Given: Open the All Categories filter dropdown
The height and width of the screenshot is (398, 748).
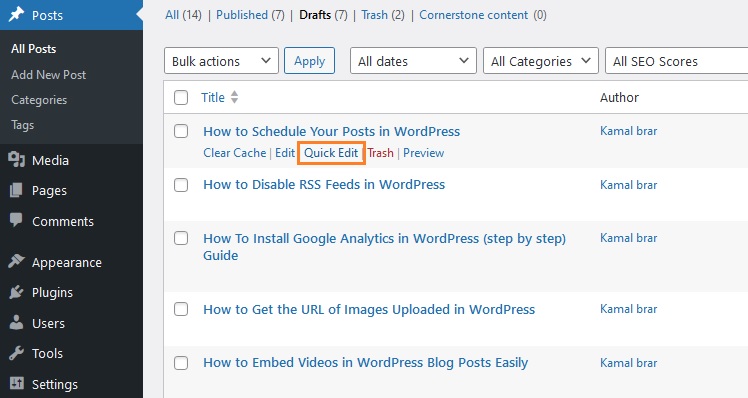Looking at the screenshot, I should [540, 61].
